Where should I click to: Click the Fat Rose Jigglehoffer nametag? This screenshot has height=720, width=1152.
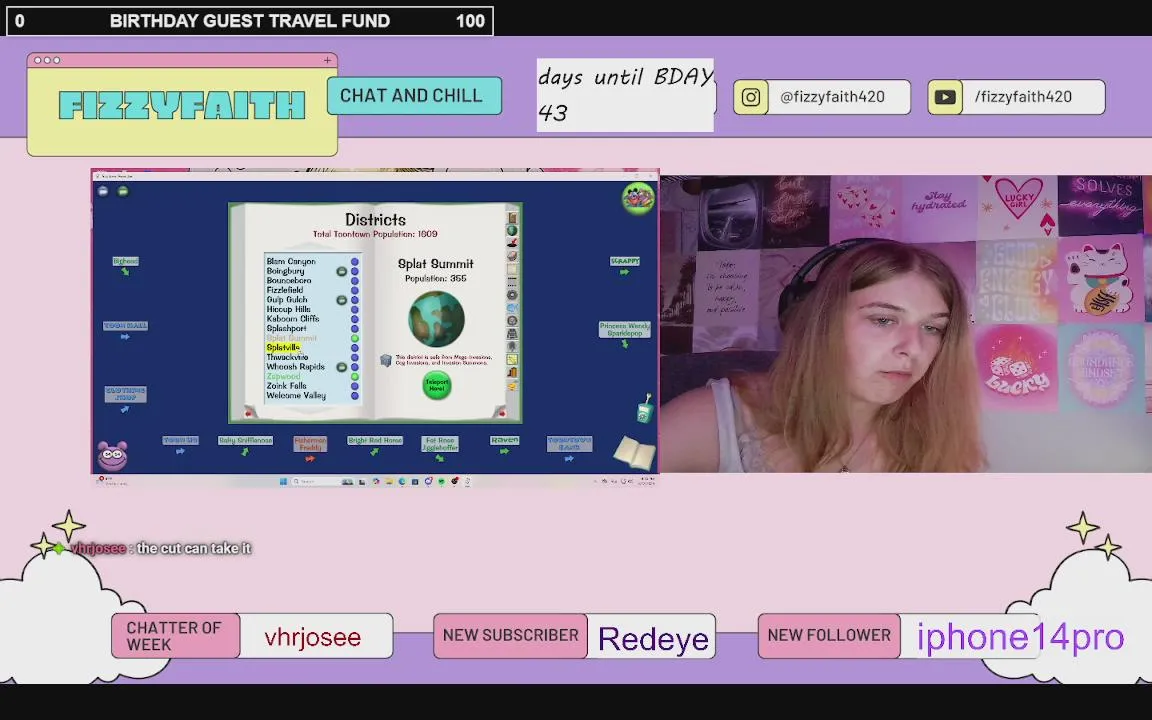[440, 444]
